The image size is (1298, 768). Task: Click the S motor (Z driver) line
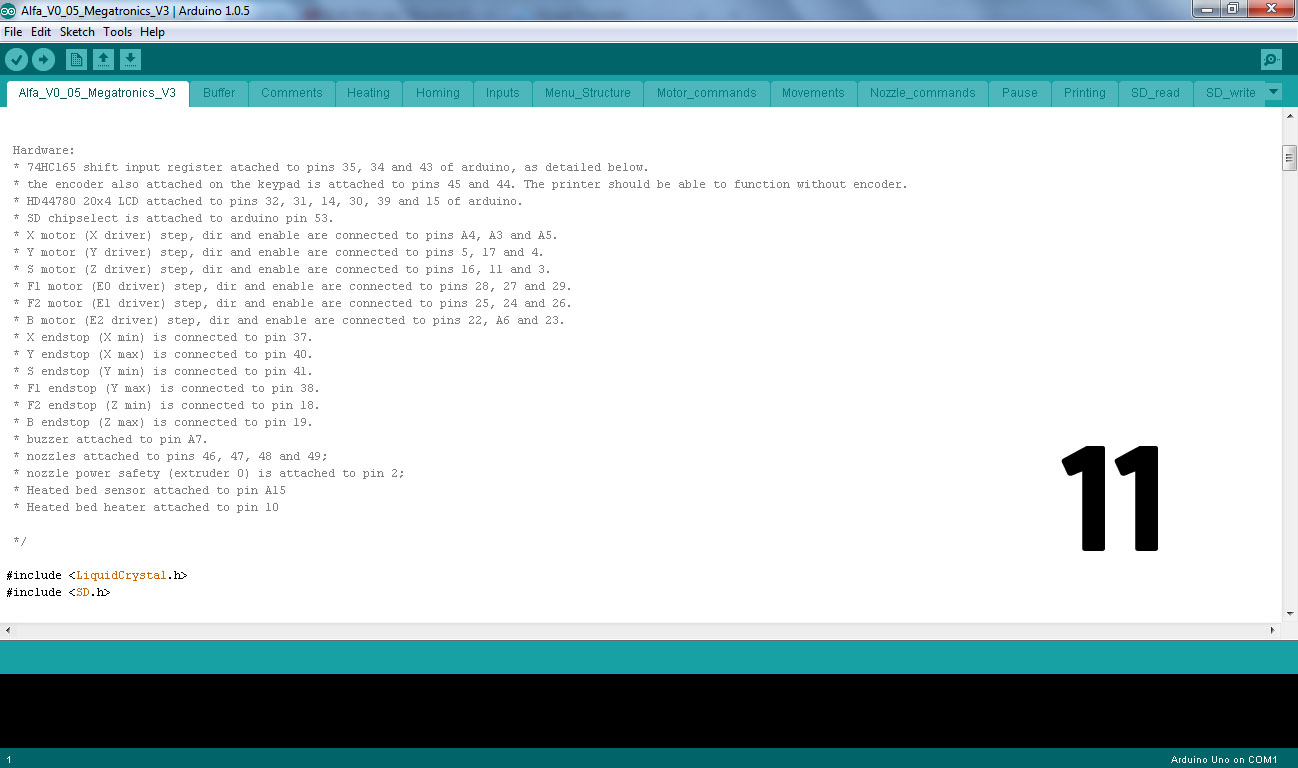[282, 269]
